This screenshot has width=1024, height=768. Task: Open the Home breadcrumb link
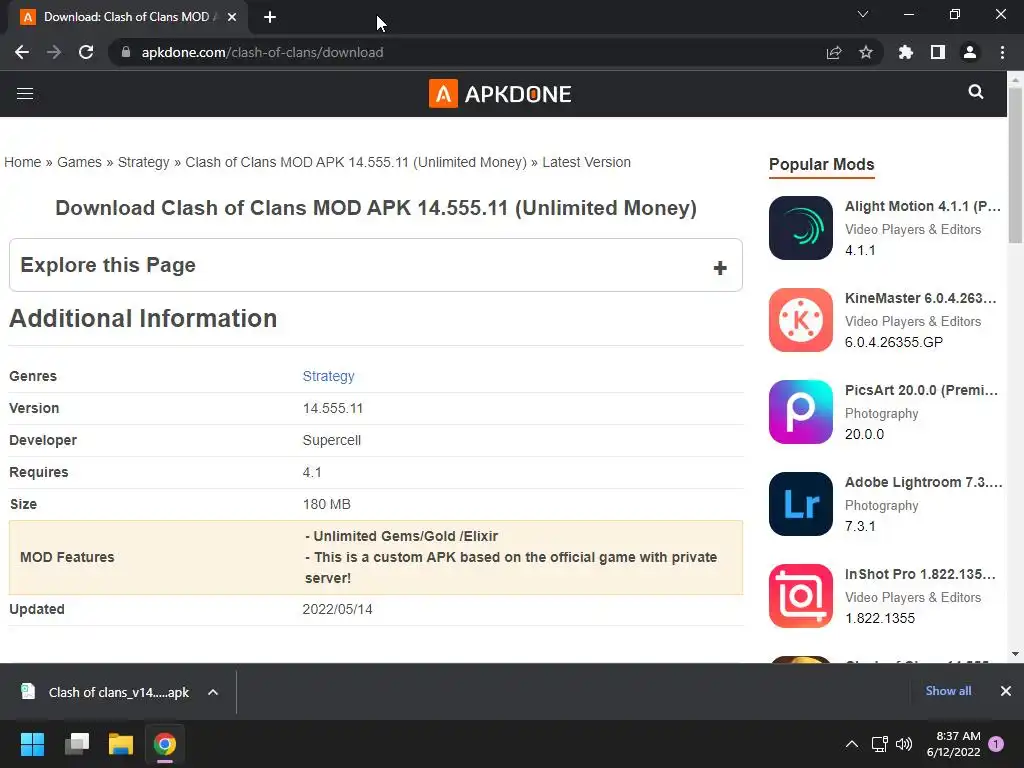coord(23,162)
